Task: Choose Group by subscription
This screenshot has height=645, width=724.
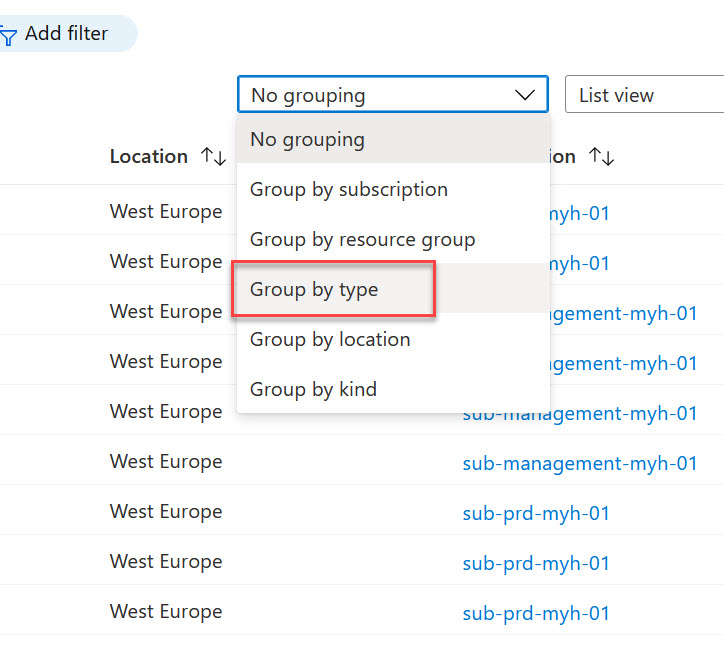Action: [x=349, y=189]
